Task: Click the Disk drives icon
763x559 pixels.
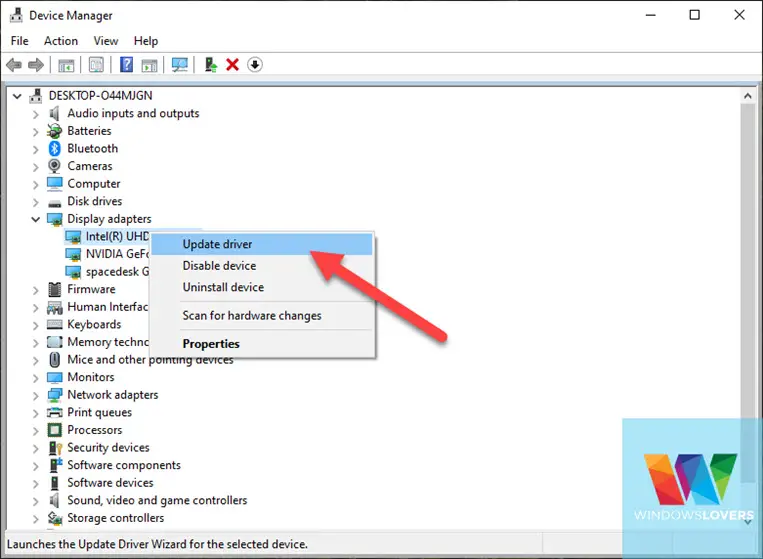Action: (54, 202)
